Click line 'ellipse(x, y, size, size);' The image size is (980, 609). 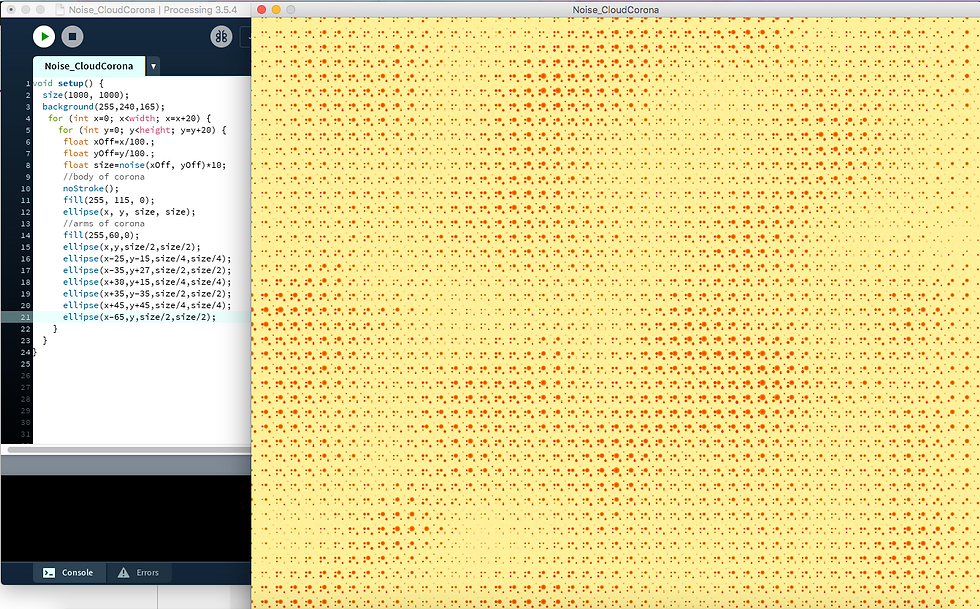coord(129,212)
